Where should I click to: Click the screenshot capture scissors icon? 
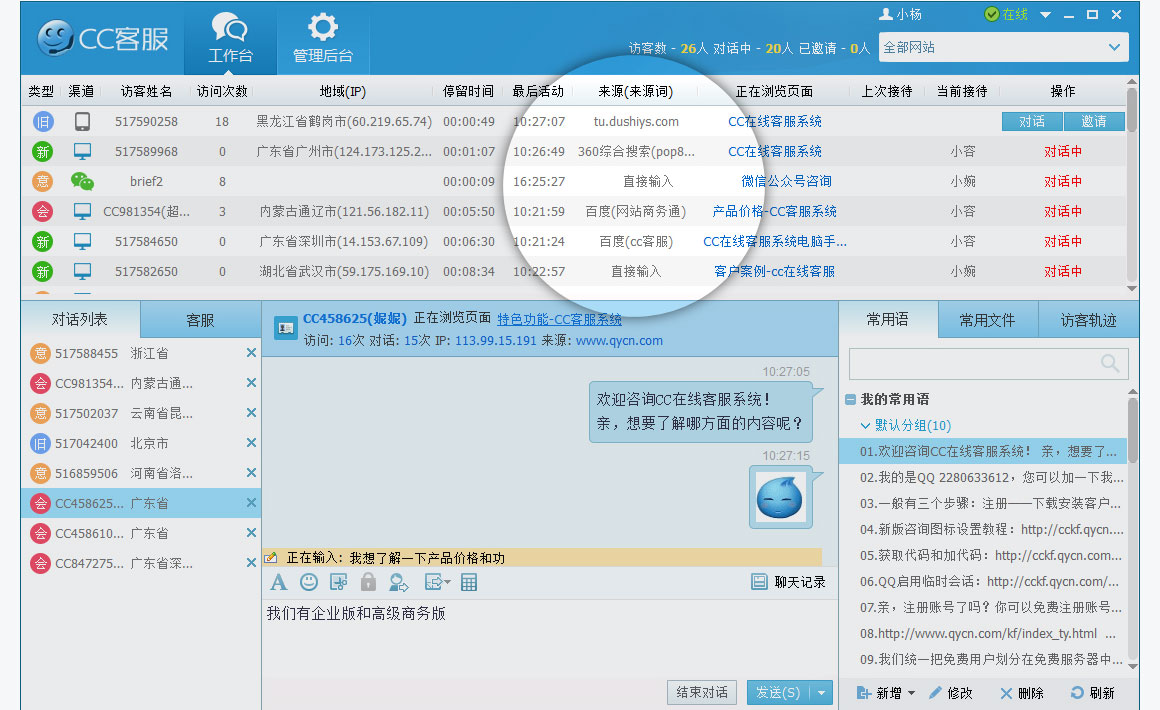(x=339, y=582)
